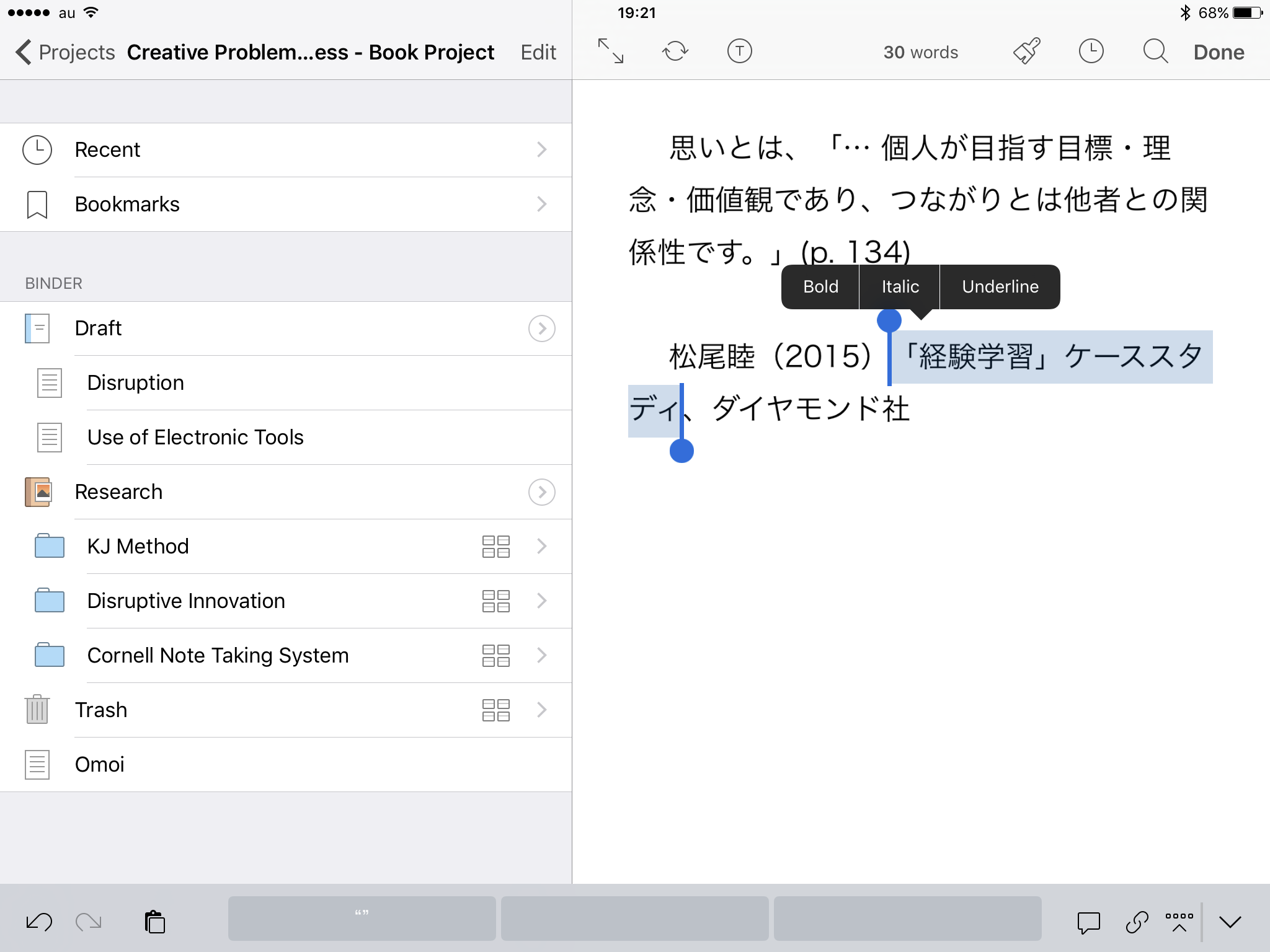This screenshot has height=952, width=1270.
Task: Tap the quotation mark key in keyboard row
Action: point(362,919)
